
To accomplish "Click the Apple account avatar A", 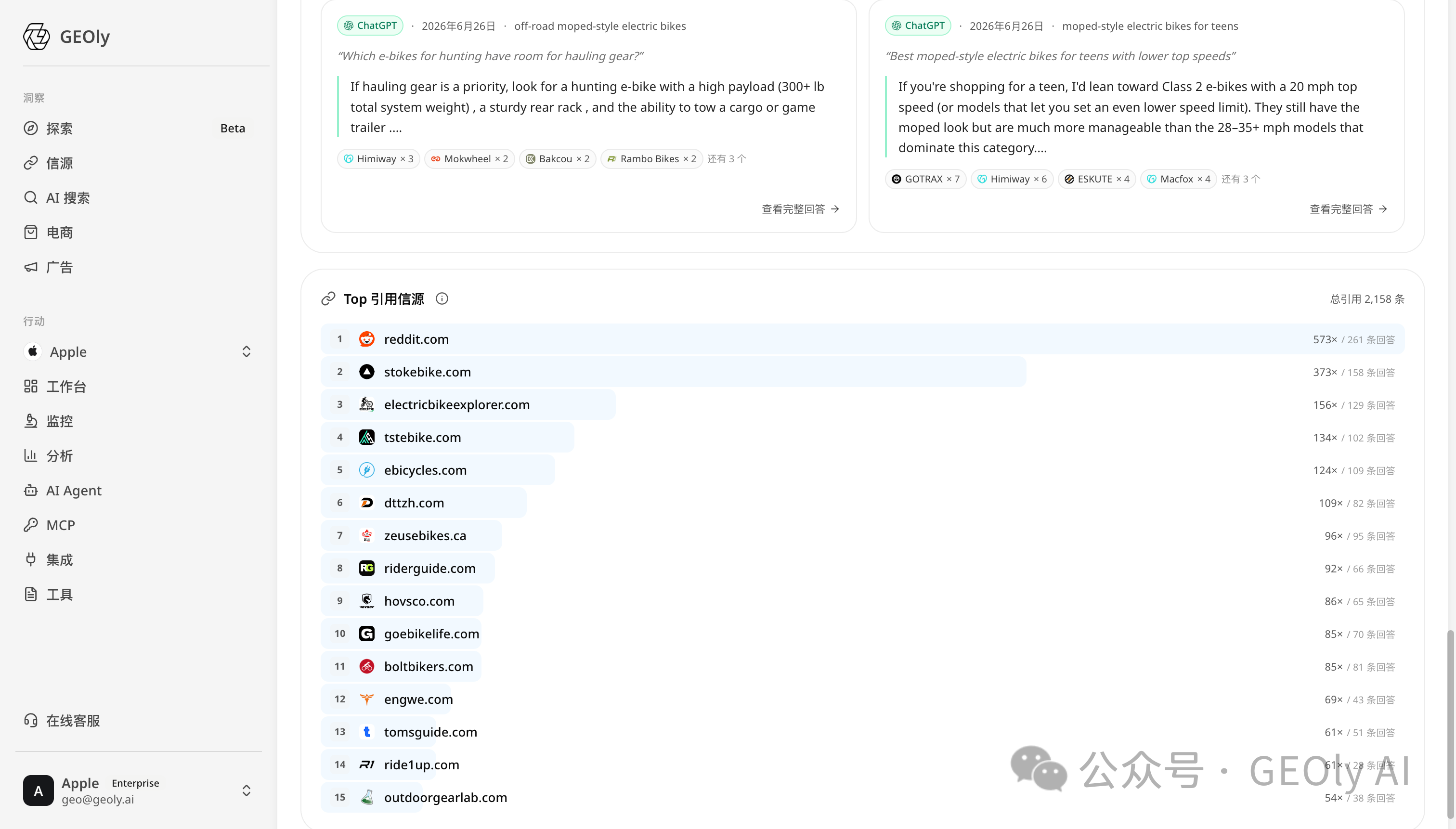I will coord(38,790).
